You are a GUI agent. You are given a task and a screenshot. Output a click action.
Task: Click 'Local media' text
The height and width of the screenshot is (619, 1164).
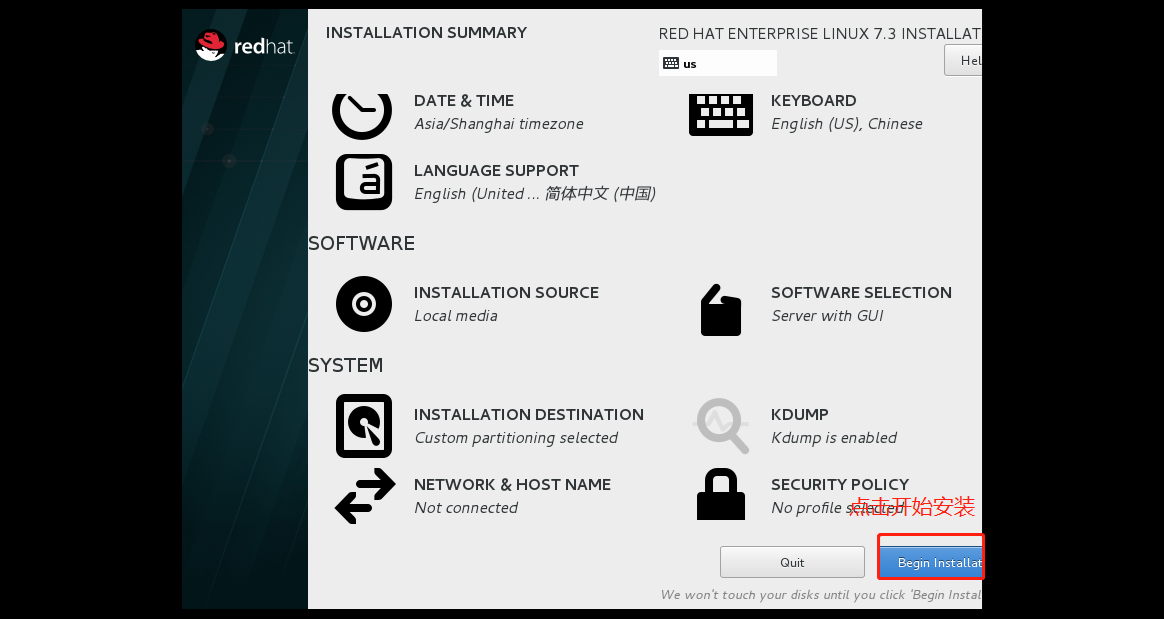point(456,315)
